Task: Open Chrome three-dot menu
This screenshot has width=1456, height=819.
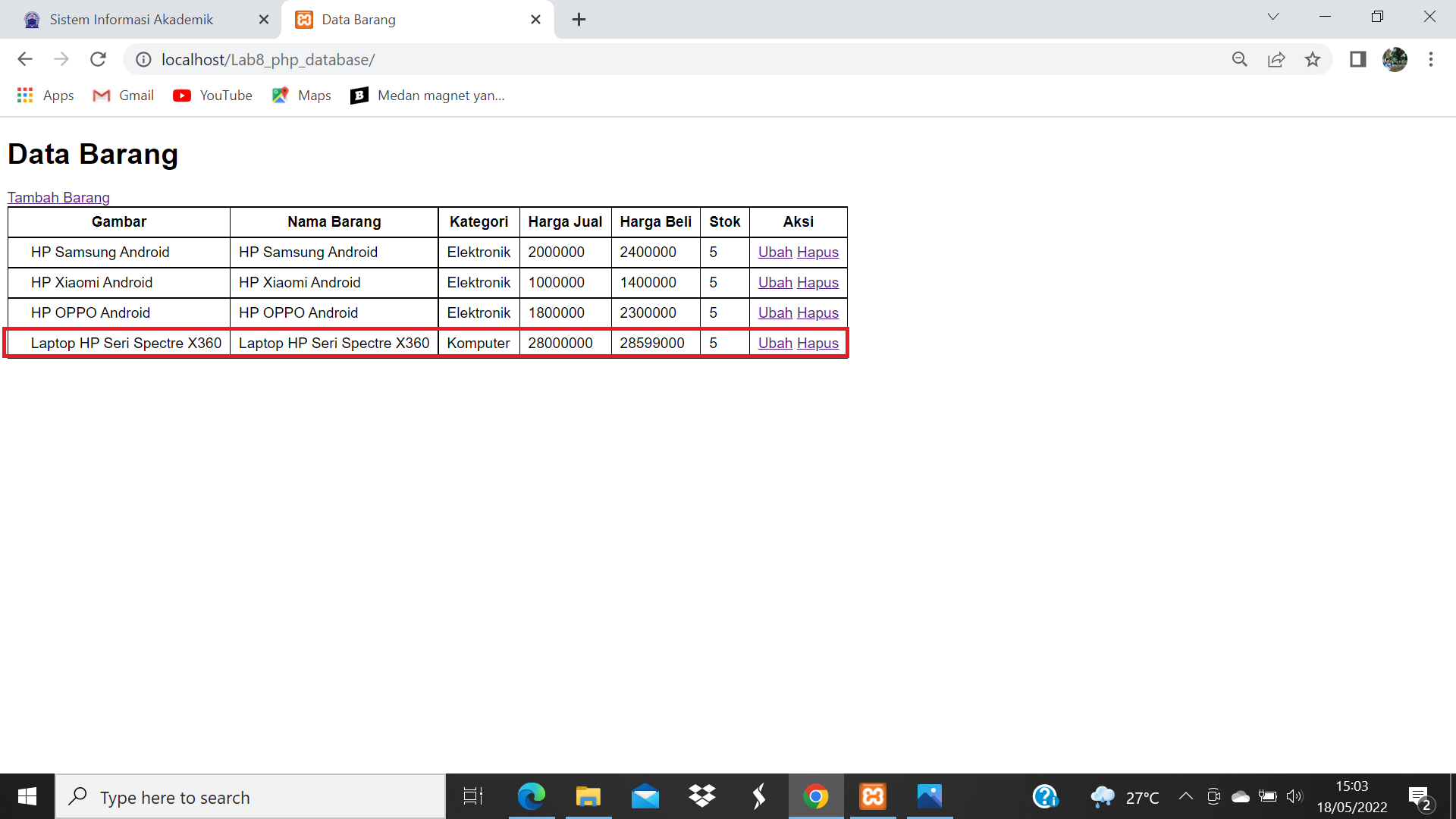Action: click(x=1431, y=59)
